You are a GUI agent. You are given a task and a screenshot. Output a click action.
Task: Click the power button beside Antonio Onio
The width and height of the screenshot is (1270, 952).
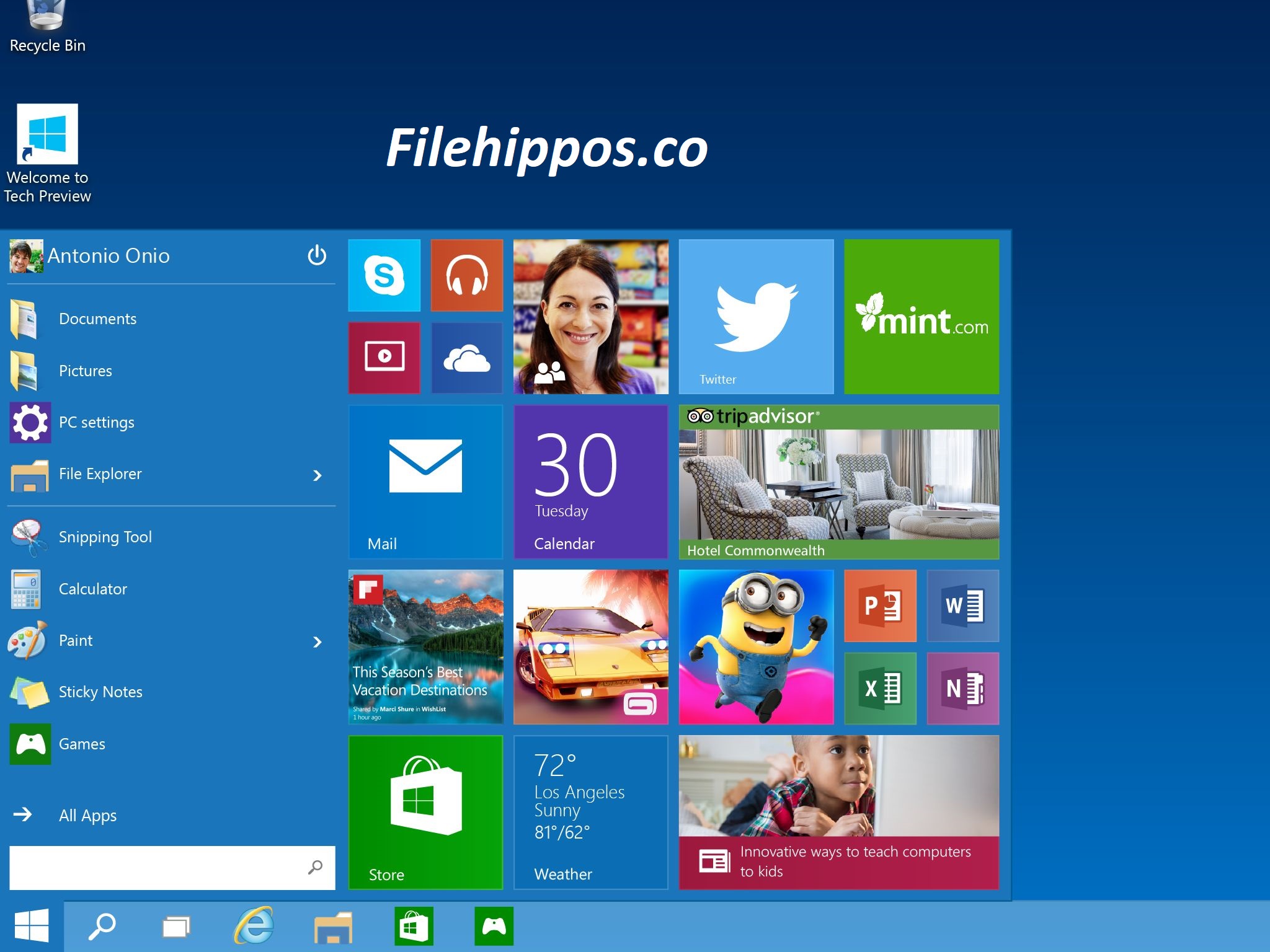click(317, 255)
